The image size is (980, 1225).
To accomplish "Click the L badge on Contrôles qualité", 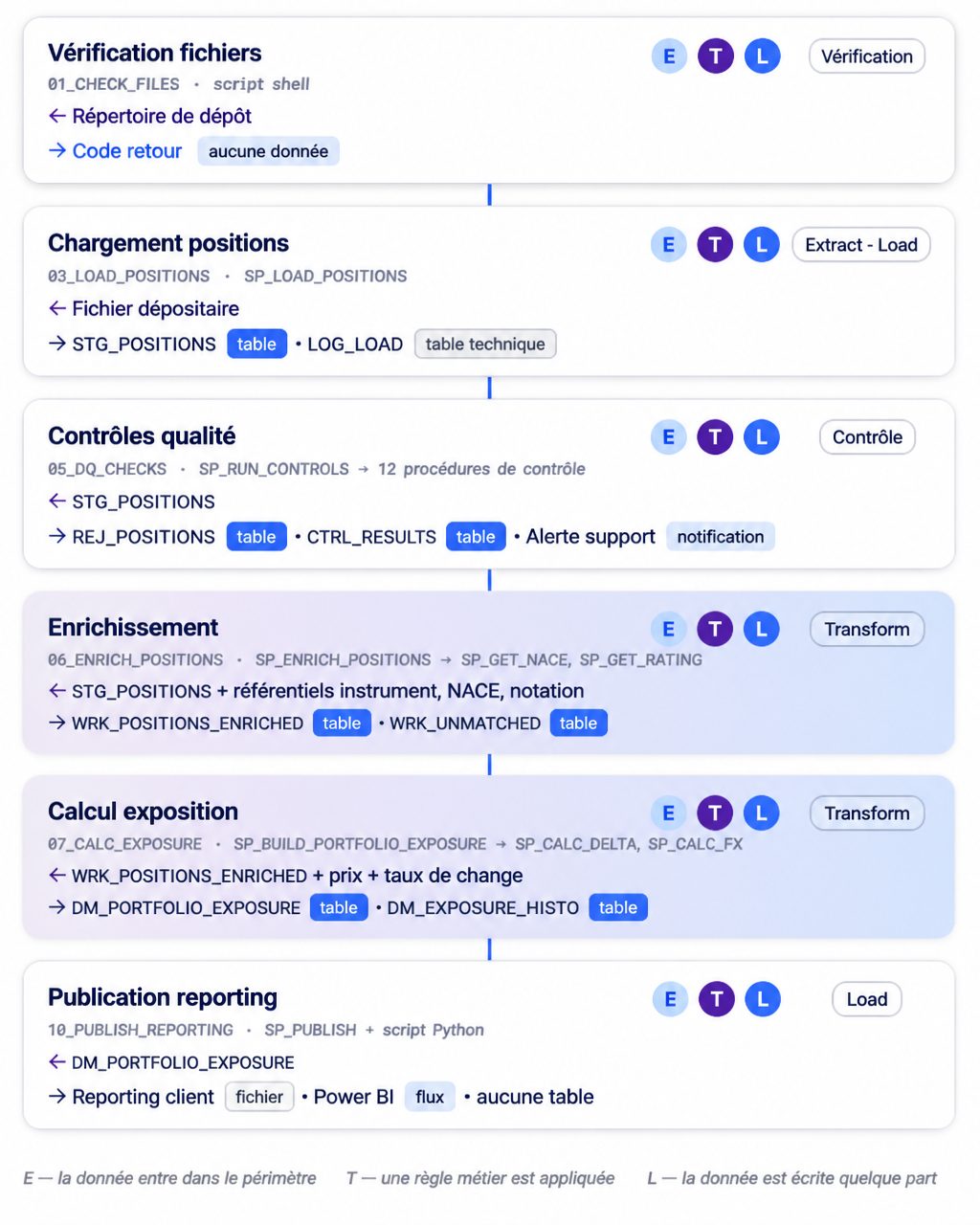I will click(x=762, y=437).
